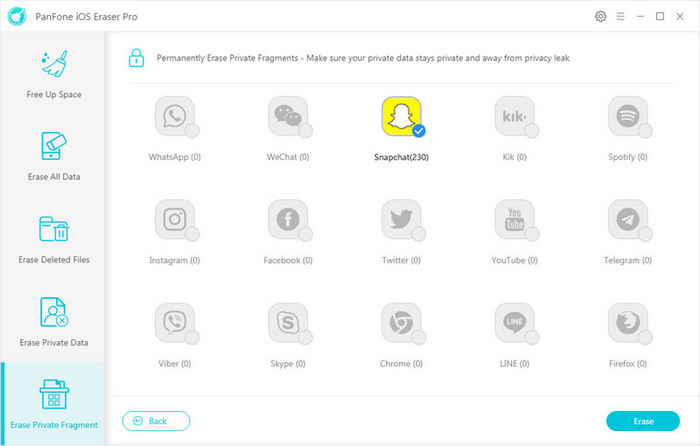Check the Facebook selection circle
Image resolution: width=700 pixels, height=446 pixels.
305,234
